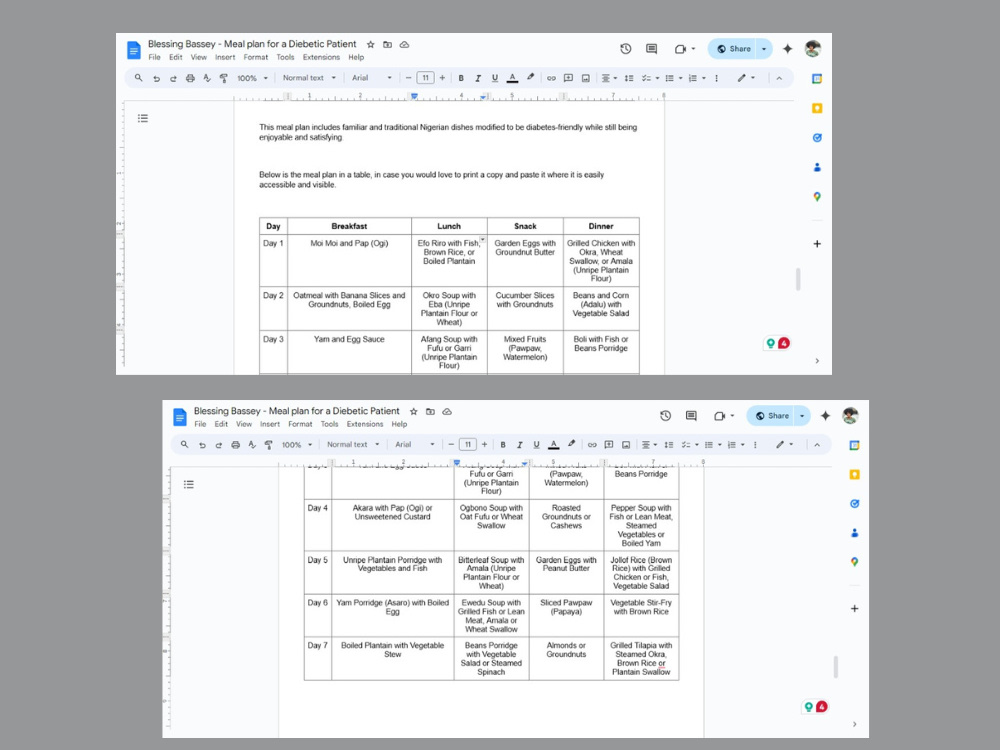The image size is (1000, 750).
Task: Open Extensions menu in upper window
Action: [x=321, y=57]
